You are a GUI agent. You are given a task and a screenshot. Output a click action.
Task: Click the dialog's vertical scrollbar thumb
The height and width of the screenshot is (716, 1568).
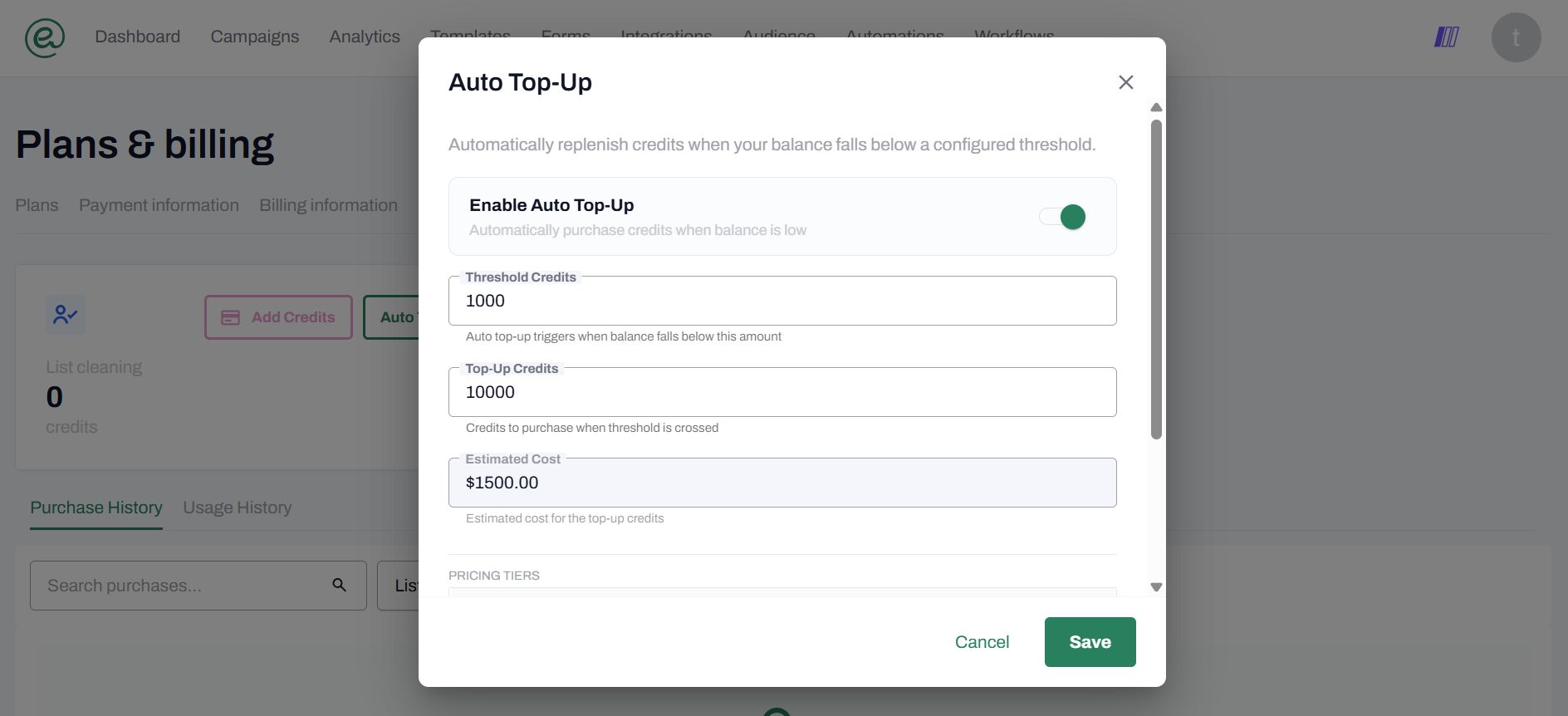click(x=1155, y=278)
